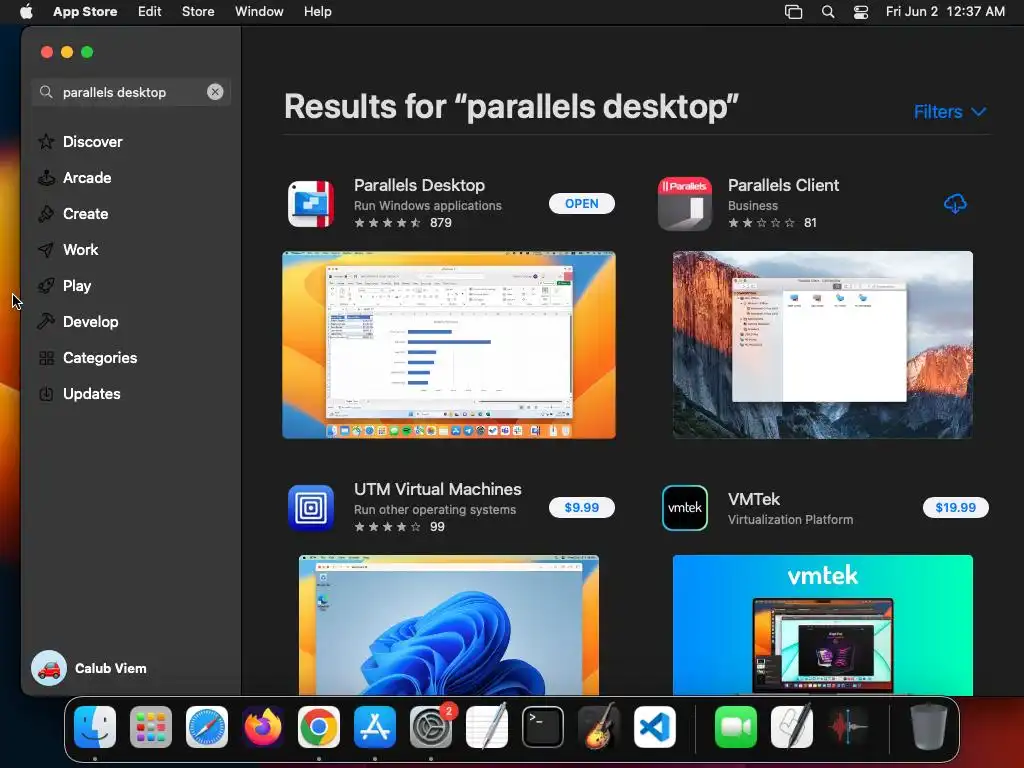Open the Voice Memos icon in Dock
Image resolution: width=1024 pixels, height=768 pixels.
coord(848,727)
